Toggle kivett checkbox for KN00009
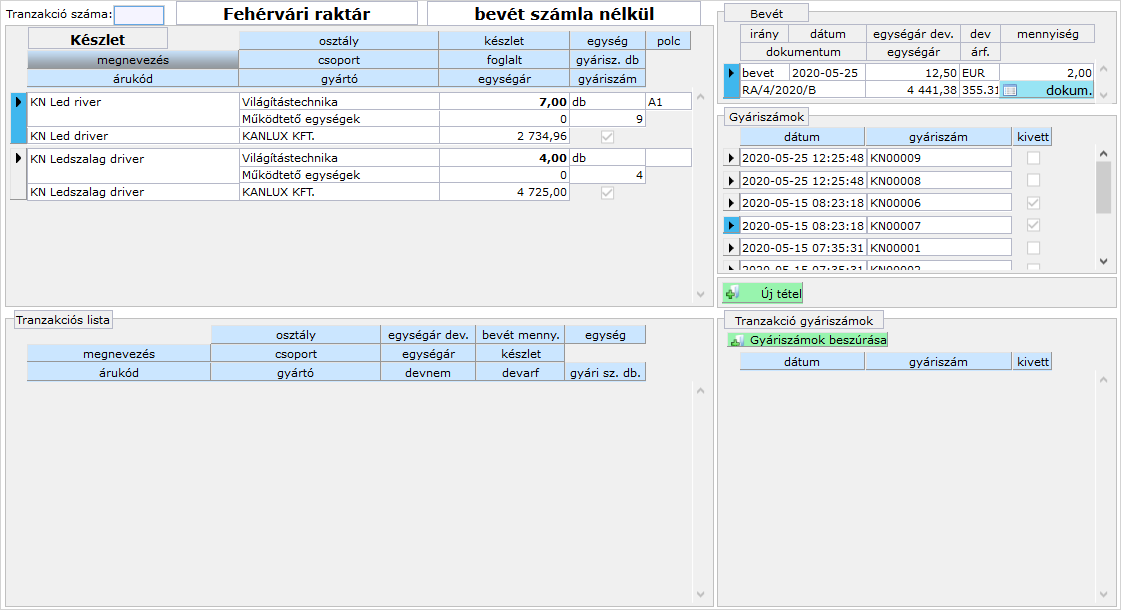The width and height of the screenshot is (1121, 610). (x=1033, y=158)
